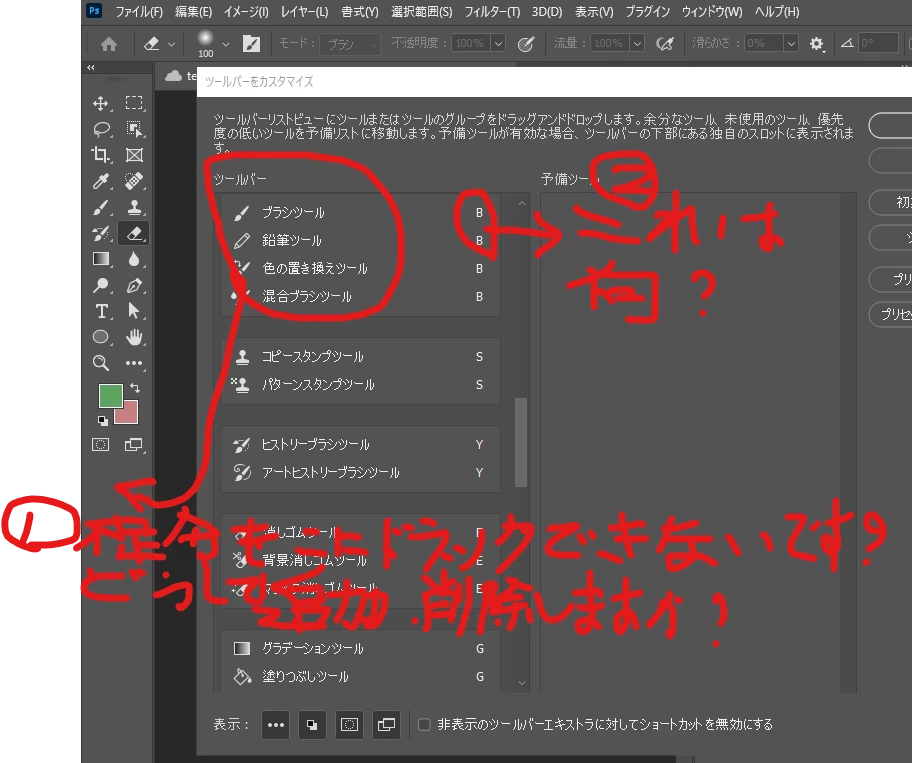Screen dimensions: 912x763
Task: Open the フィルター(T) menu
Action: 492,12
